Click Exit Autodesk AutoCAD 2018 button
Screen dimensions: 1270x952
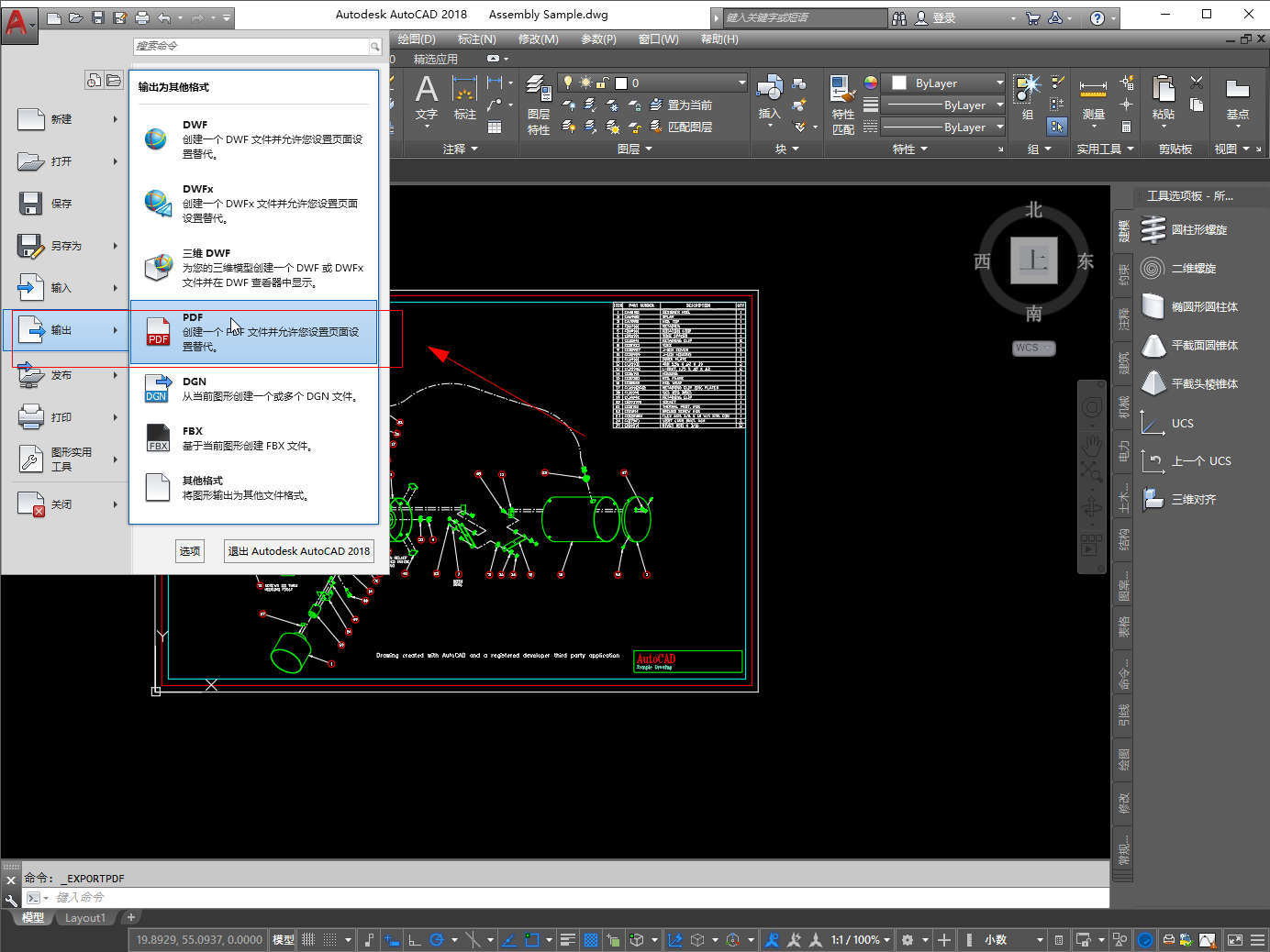coord(299,551)
